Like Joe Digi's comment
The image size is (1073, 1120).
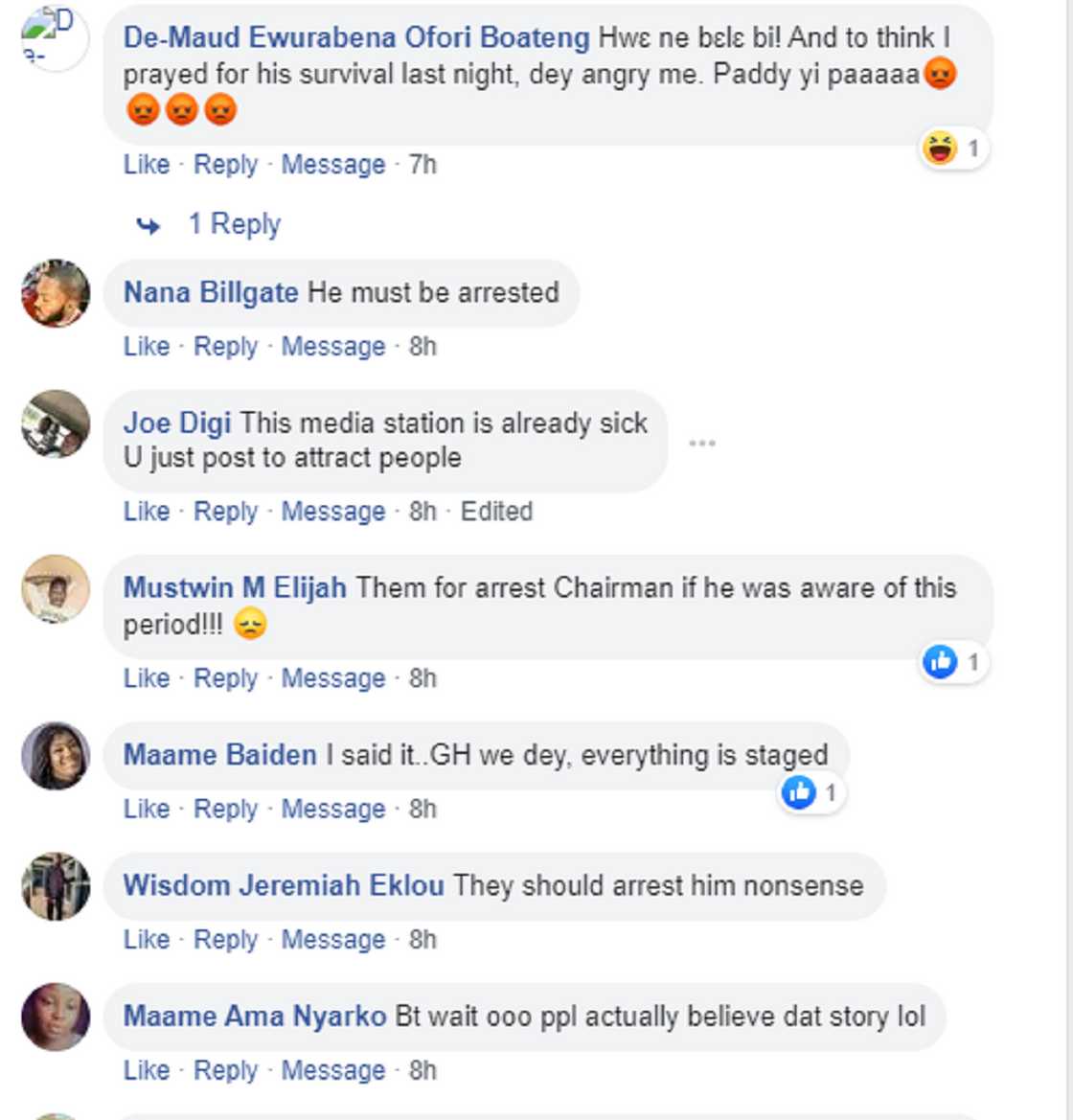(147, 511)
